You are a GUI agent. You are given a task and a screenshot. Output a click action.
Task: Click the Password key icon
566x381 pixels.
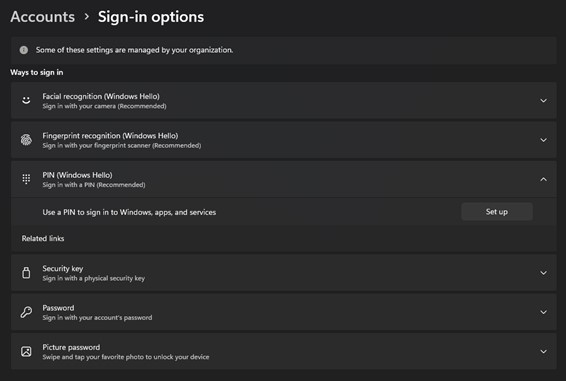pos(26,312)
